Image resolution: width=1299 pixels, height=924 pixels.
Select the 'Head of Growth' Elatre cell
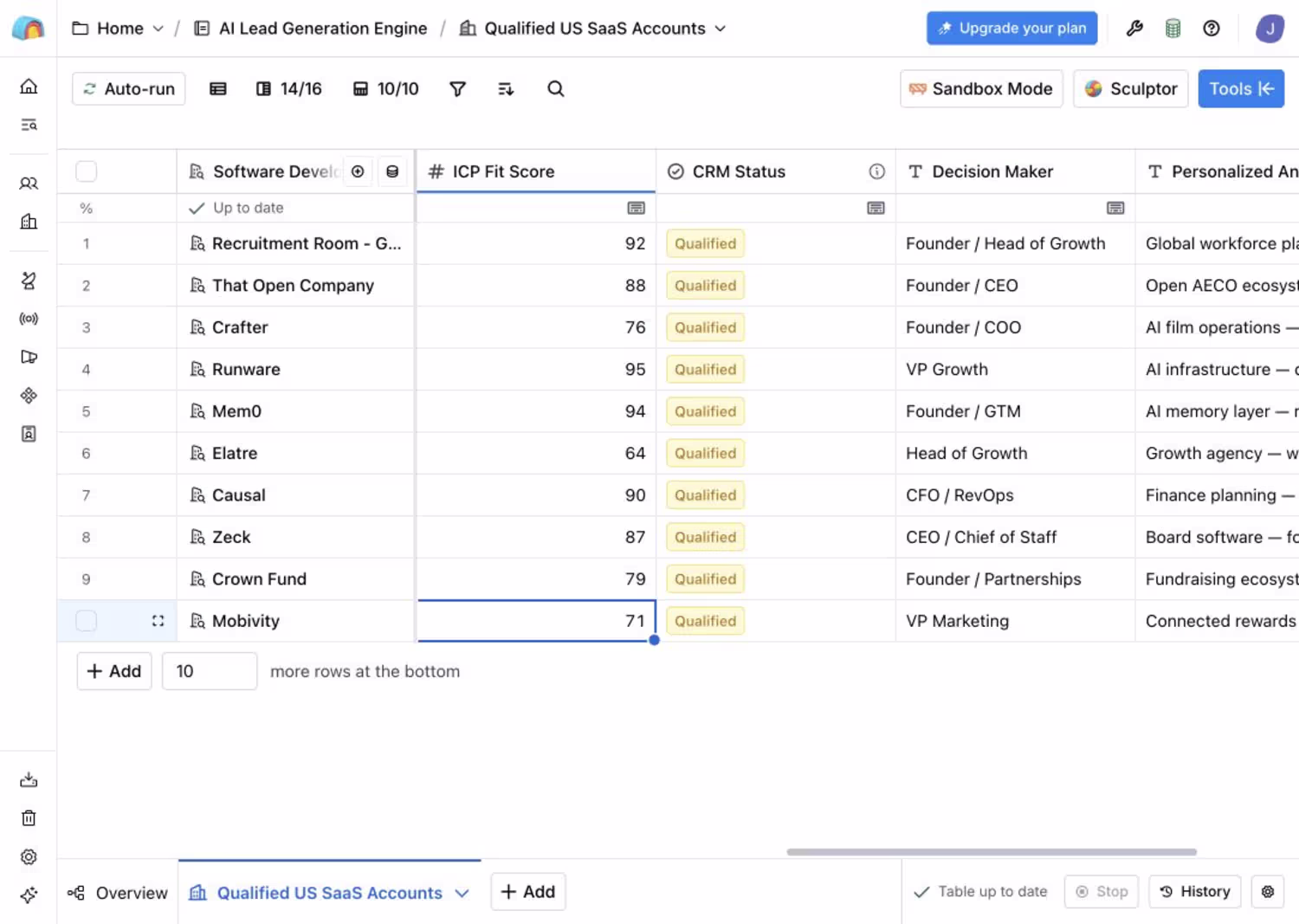pos(1015,453)
